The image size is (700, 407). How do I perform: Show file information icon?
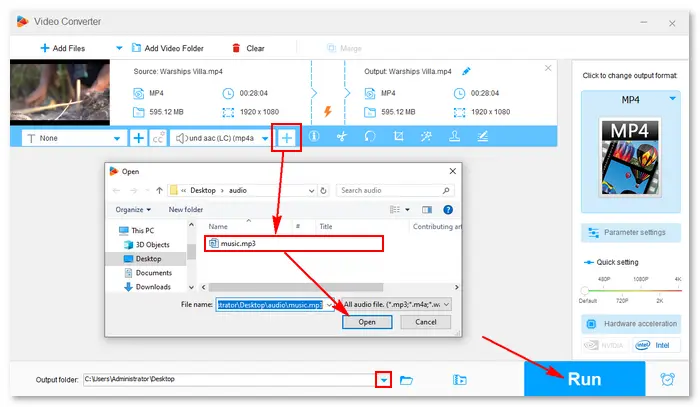[x=314, y=137]
